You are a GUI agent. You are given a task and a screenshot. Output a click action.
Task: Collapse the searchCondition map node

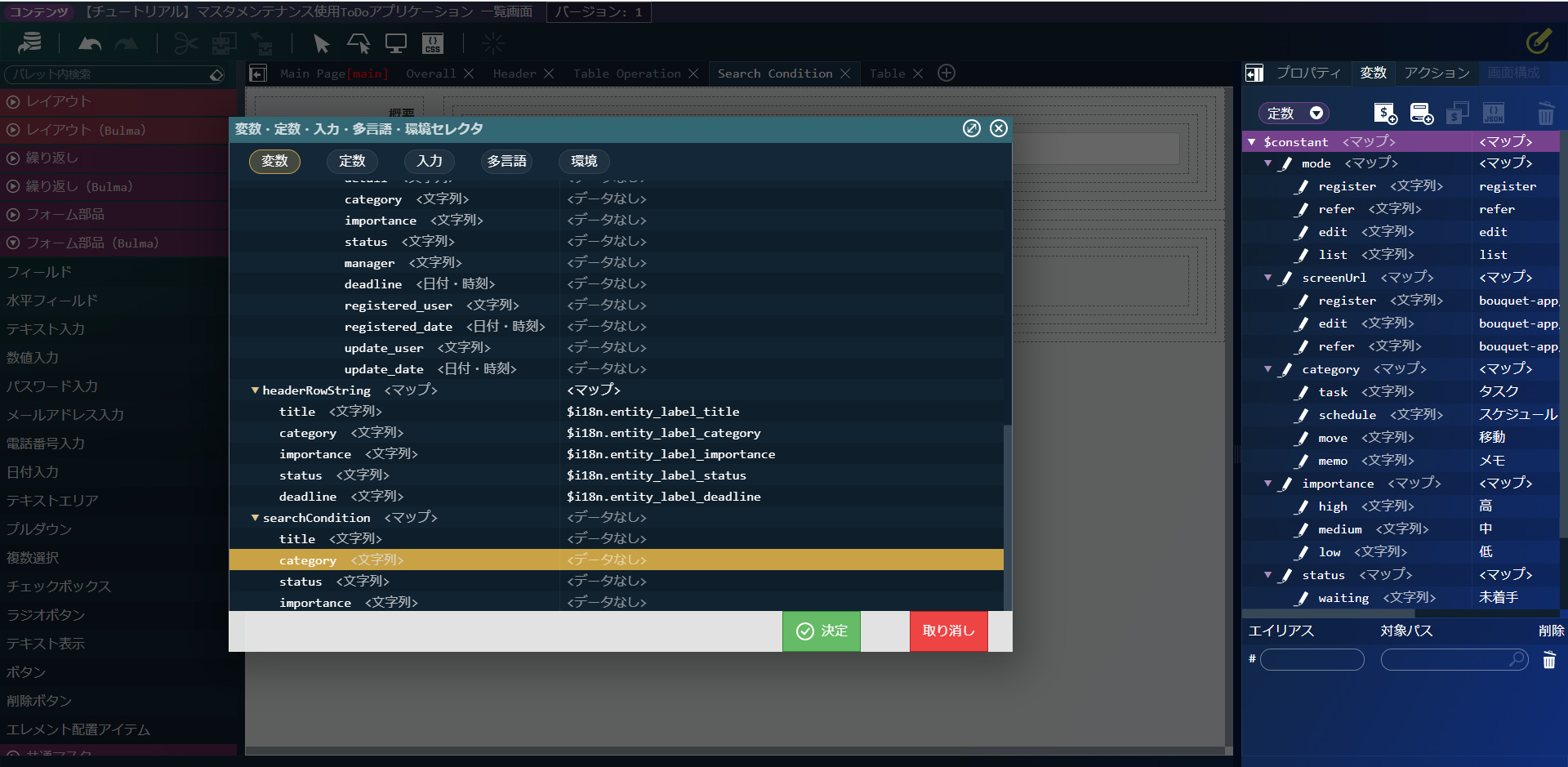point(255,518)
